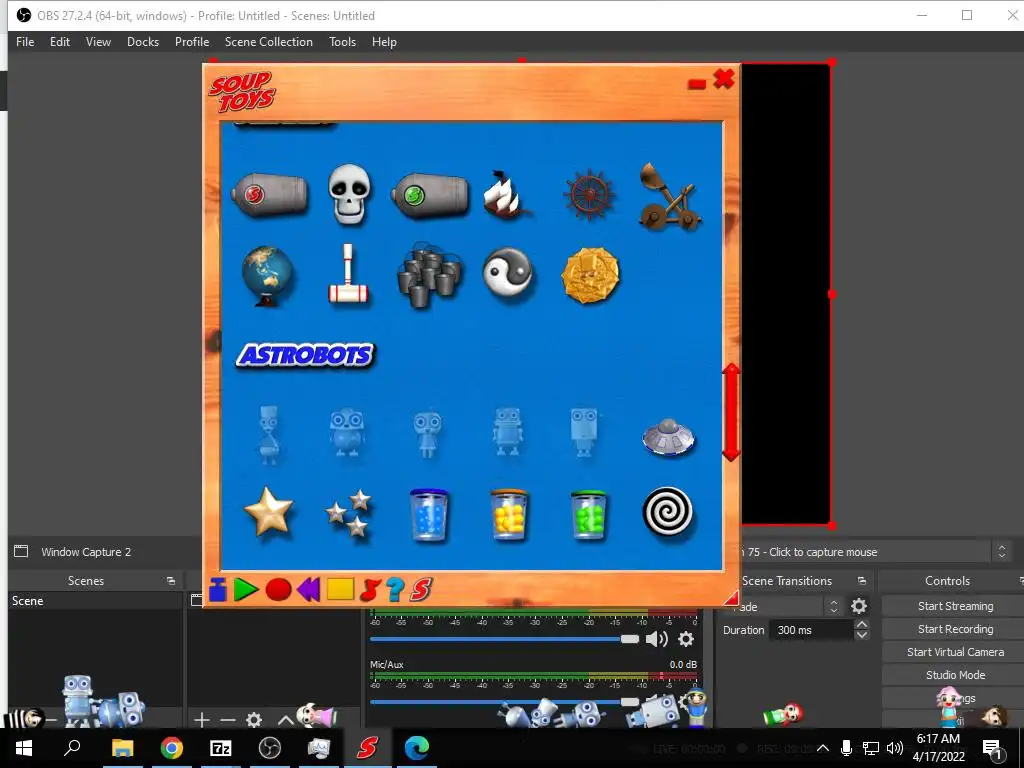1024x768 pixels.
Task: Click the grayed-out owl-eyed Astrobot
Action: pyautogui.click(x=347, y=432)
